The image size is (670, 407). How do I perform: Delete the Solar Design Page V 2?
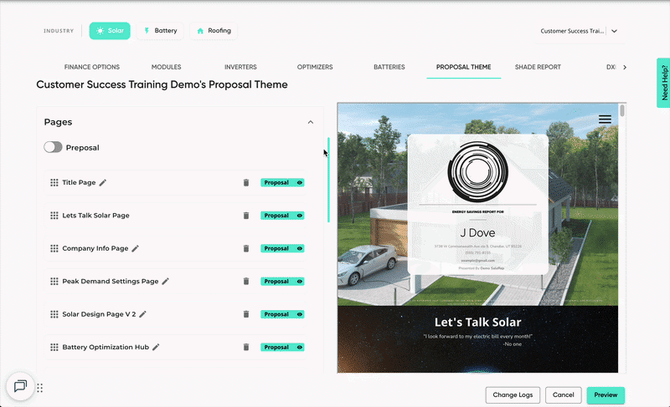[246, 314]
